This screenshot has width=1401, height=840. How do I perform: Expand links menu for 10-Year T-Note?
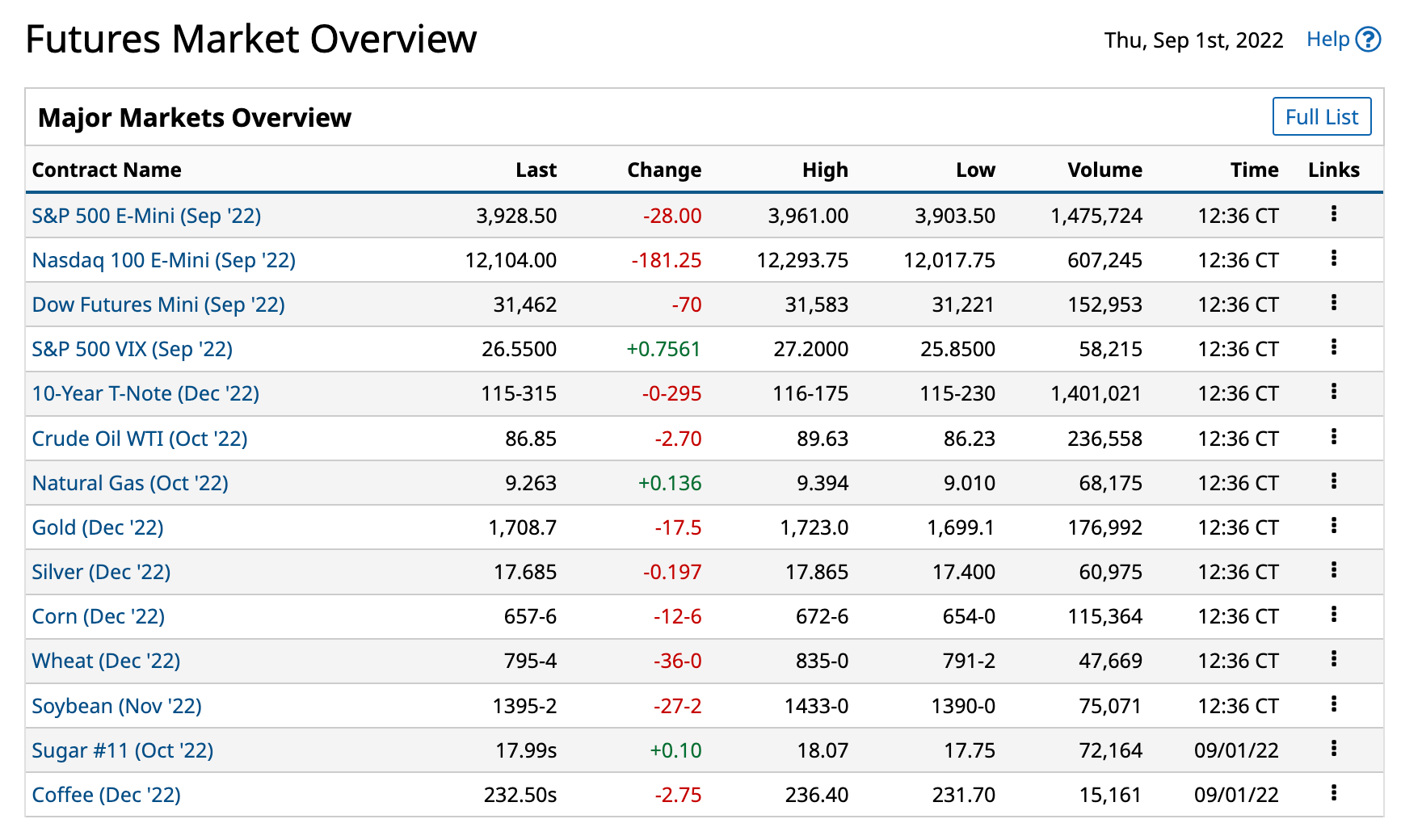click(x=1333, y=392)
